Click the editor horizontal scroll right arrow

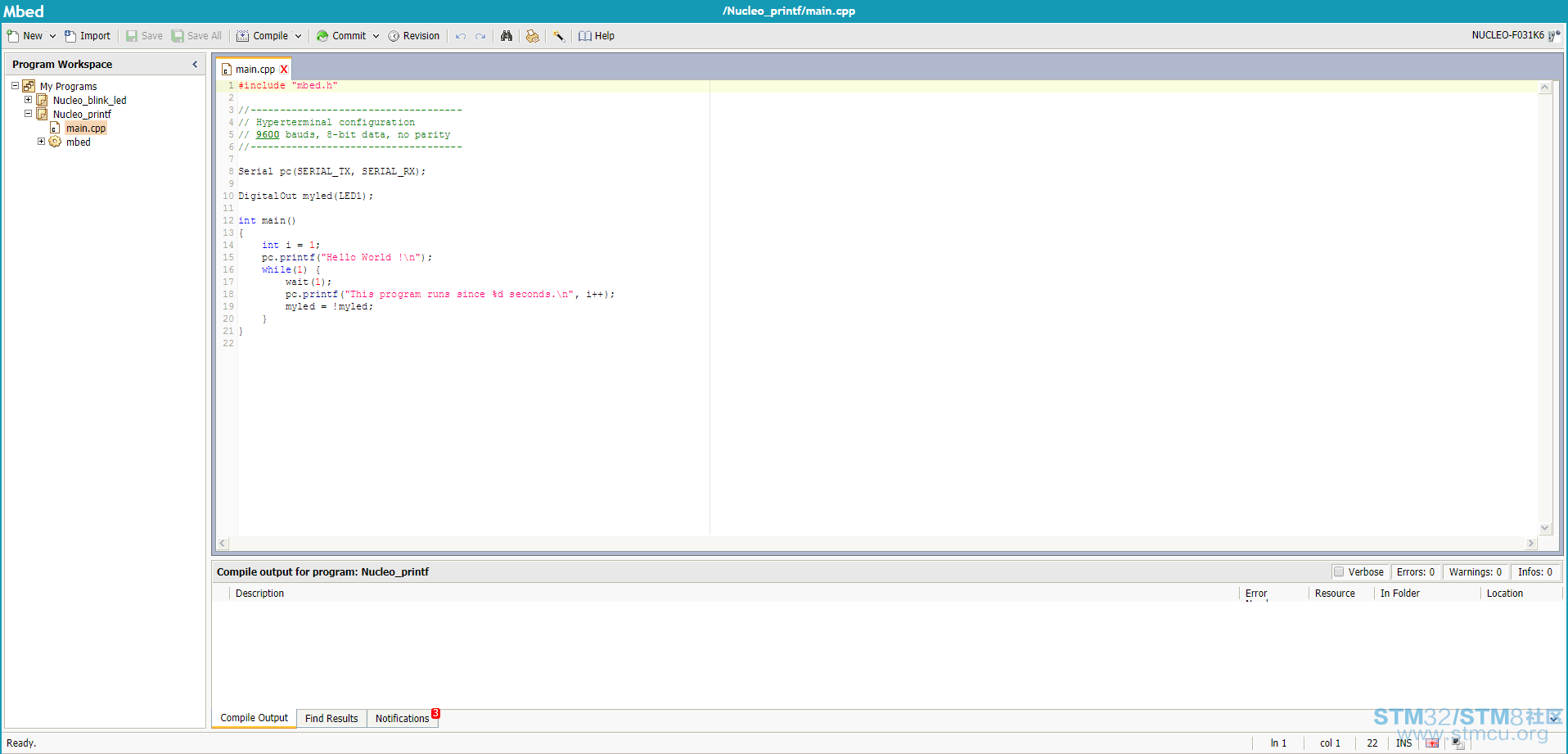[x=1530, y=544]
